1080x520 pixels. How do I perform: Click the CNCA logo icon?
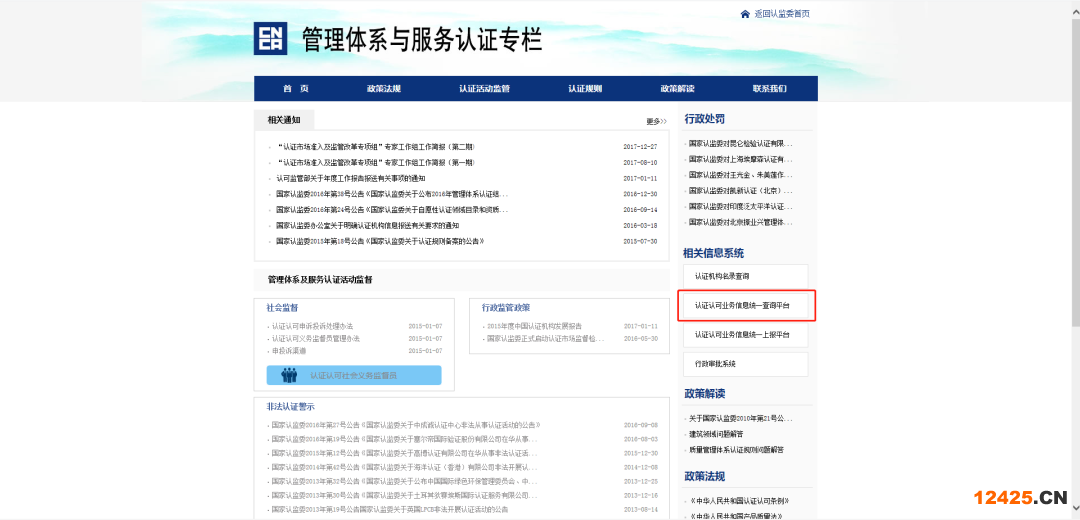point(270,39)
